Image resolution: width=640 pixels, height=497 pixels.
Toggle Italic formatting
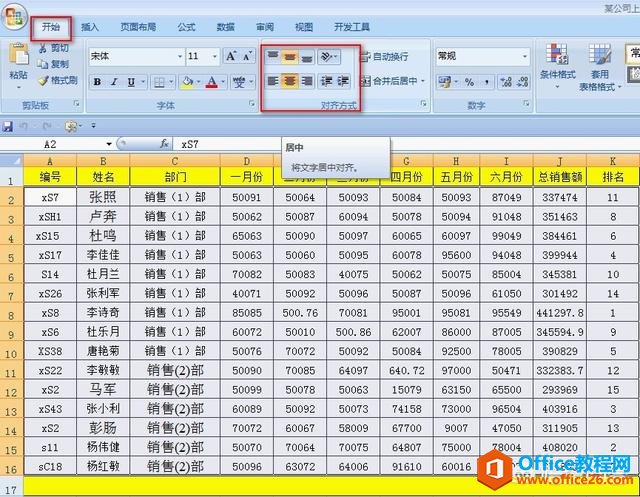(x=114, y=82)
